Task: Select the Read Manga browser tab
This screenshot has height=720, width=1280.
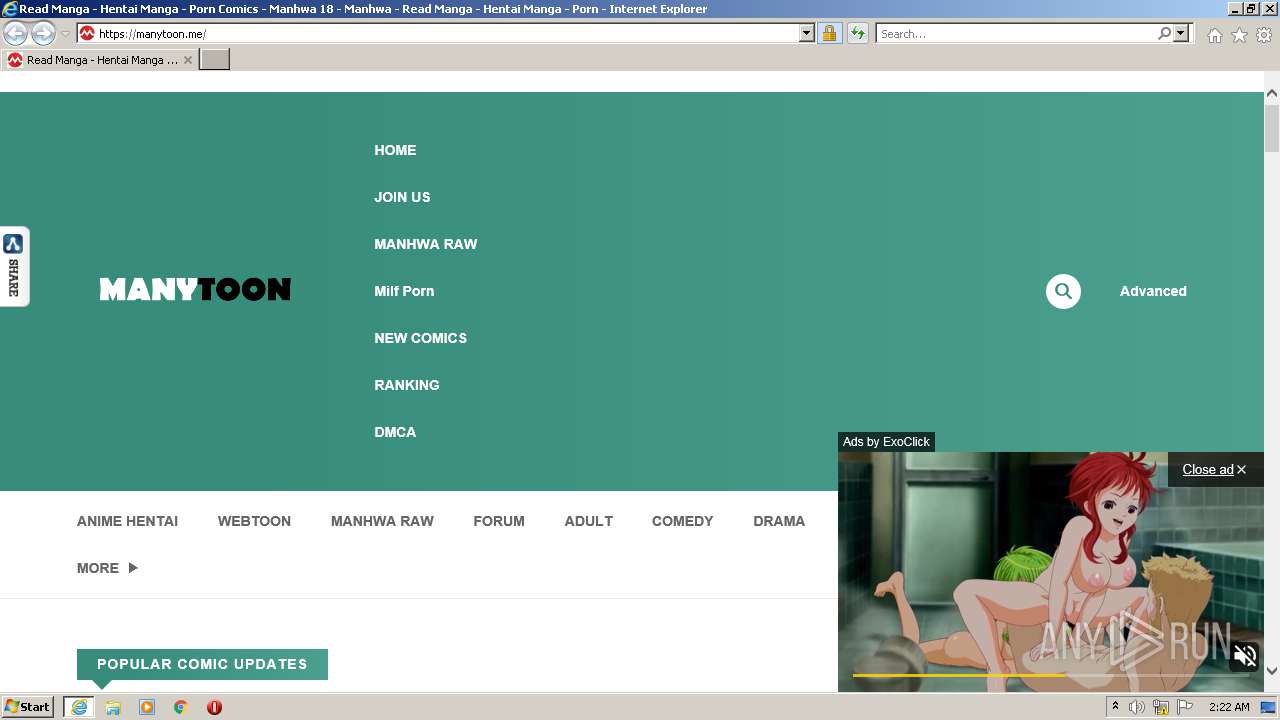Action: tap(99, 60)
